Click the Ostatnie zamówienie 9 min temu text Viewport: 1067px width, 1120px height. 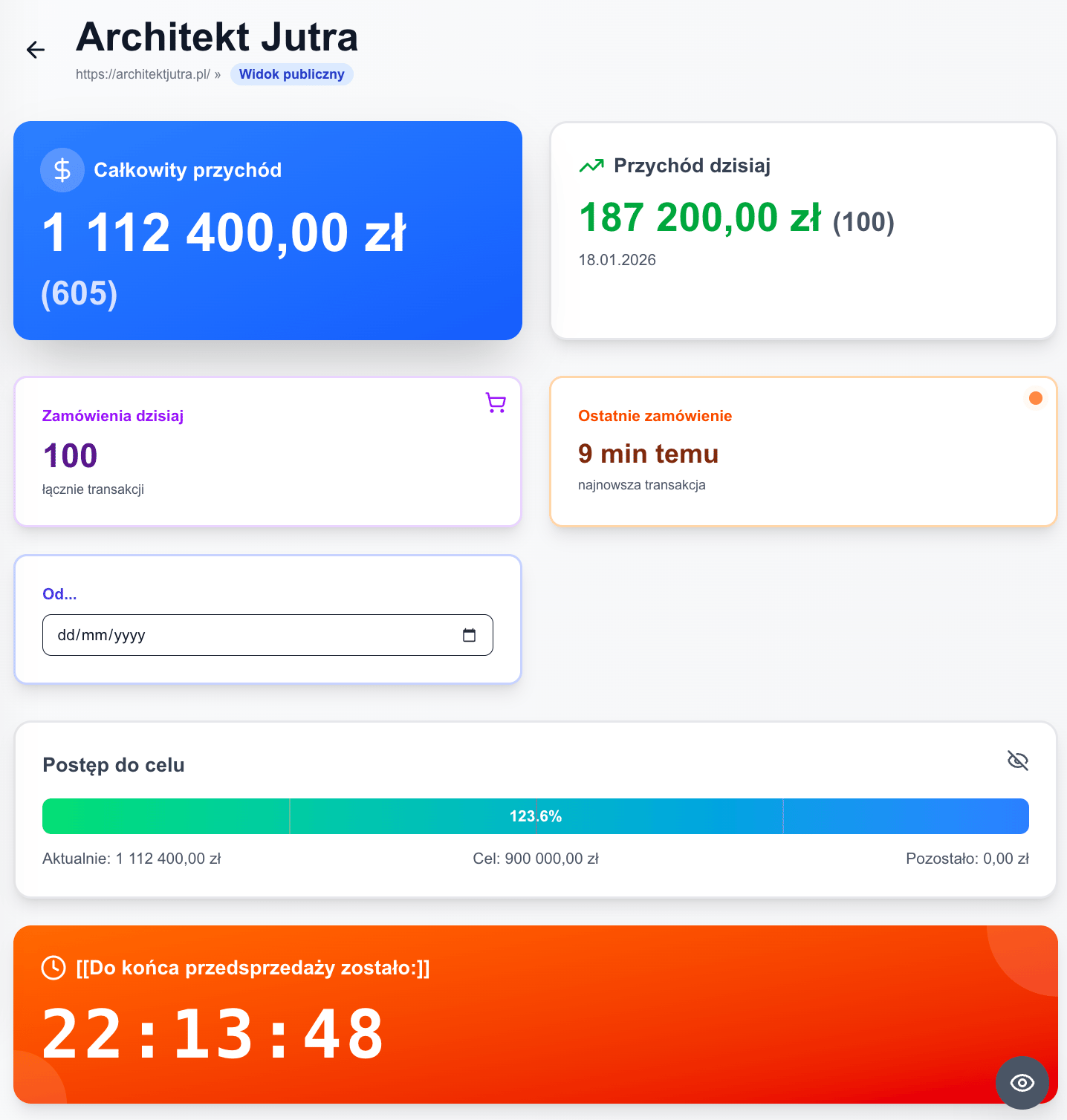click(x=648, y=453)
